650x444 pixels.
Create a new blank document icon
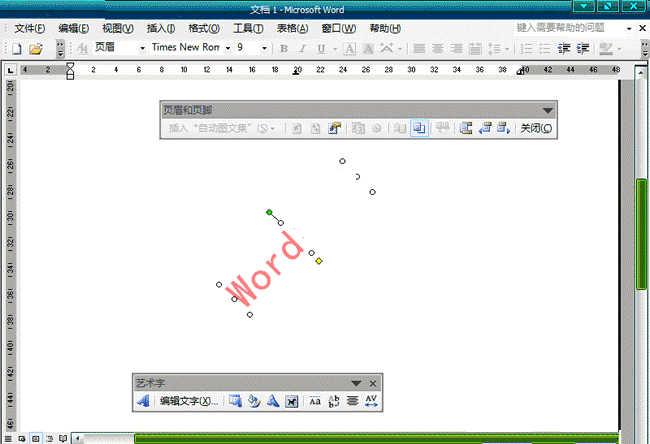click(17, 49)
